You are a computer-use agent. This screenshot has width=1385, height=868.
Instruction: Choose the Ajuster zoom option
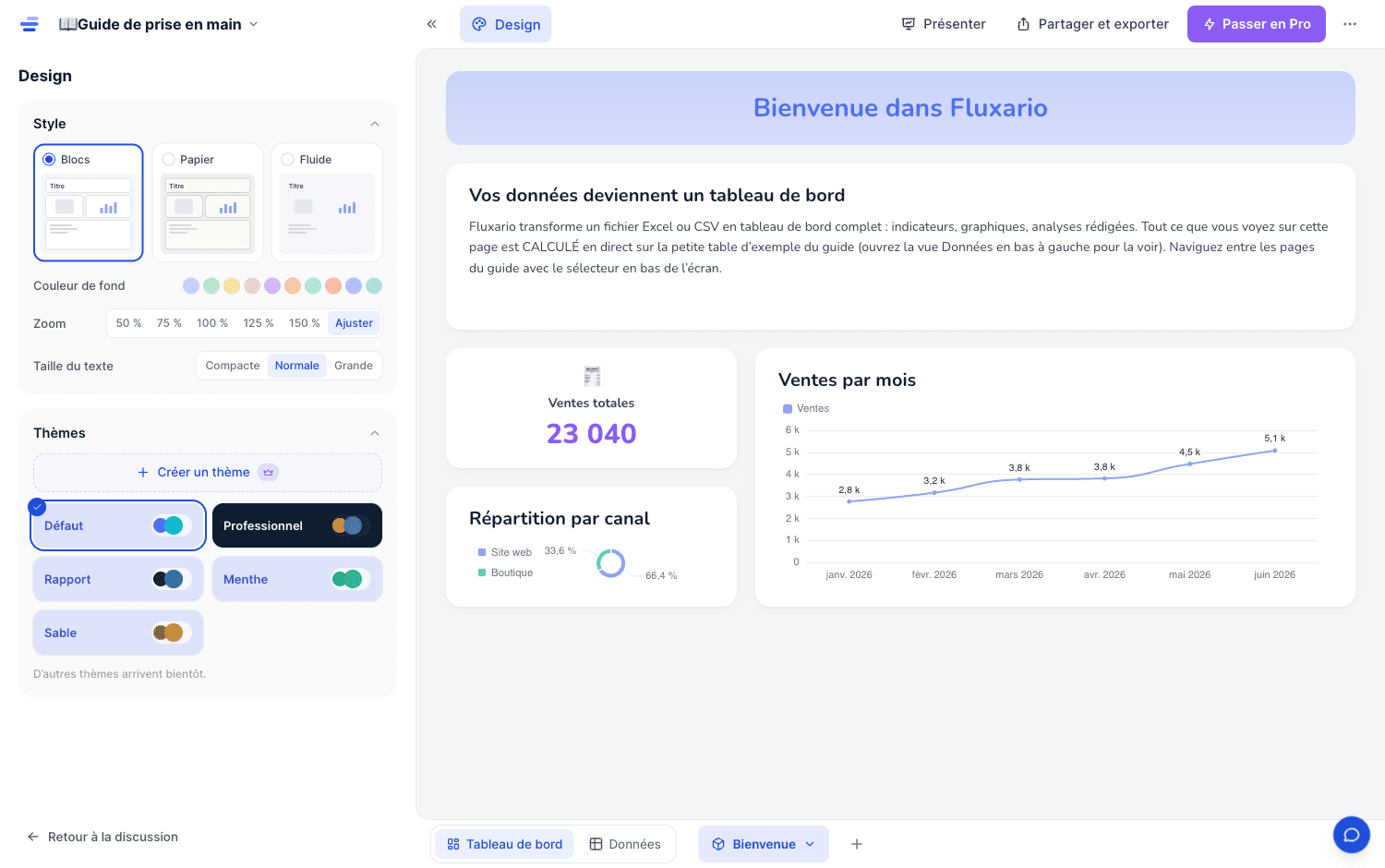click(354, 323)
